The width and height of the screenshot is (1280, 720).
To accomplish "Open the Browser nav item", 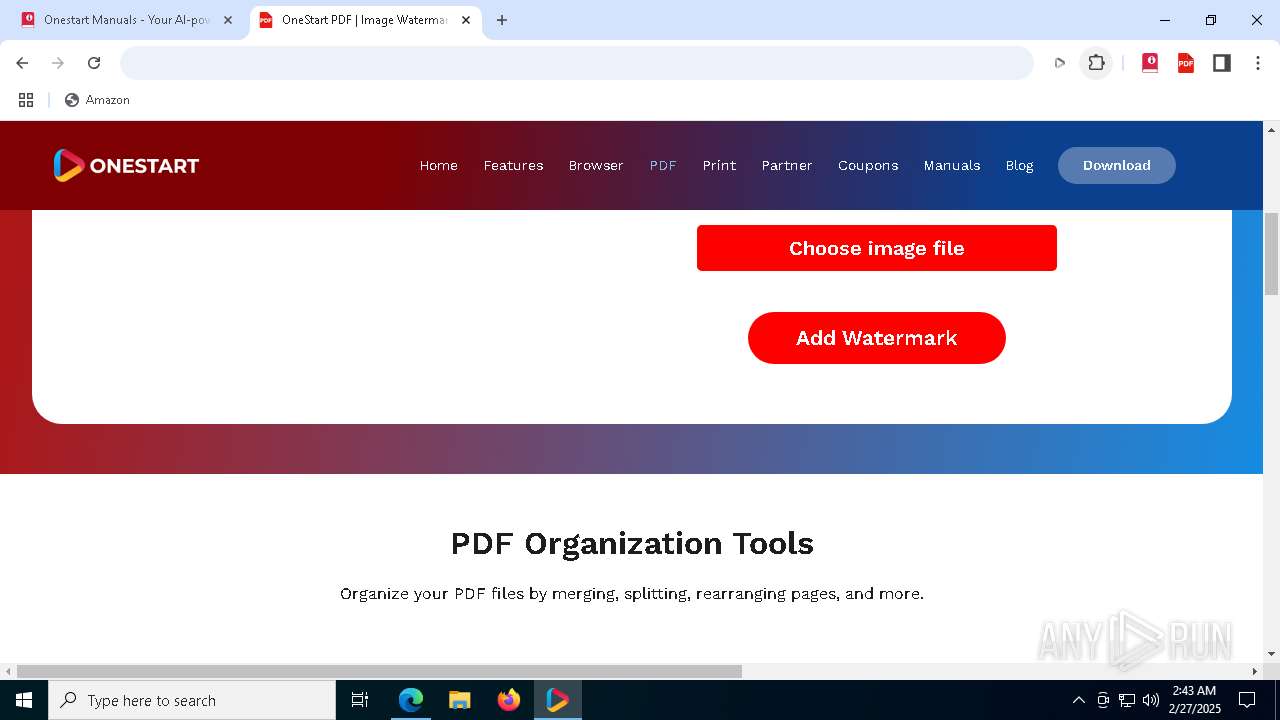I will tap(596, 165).
